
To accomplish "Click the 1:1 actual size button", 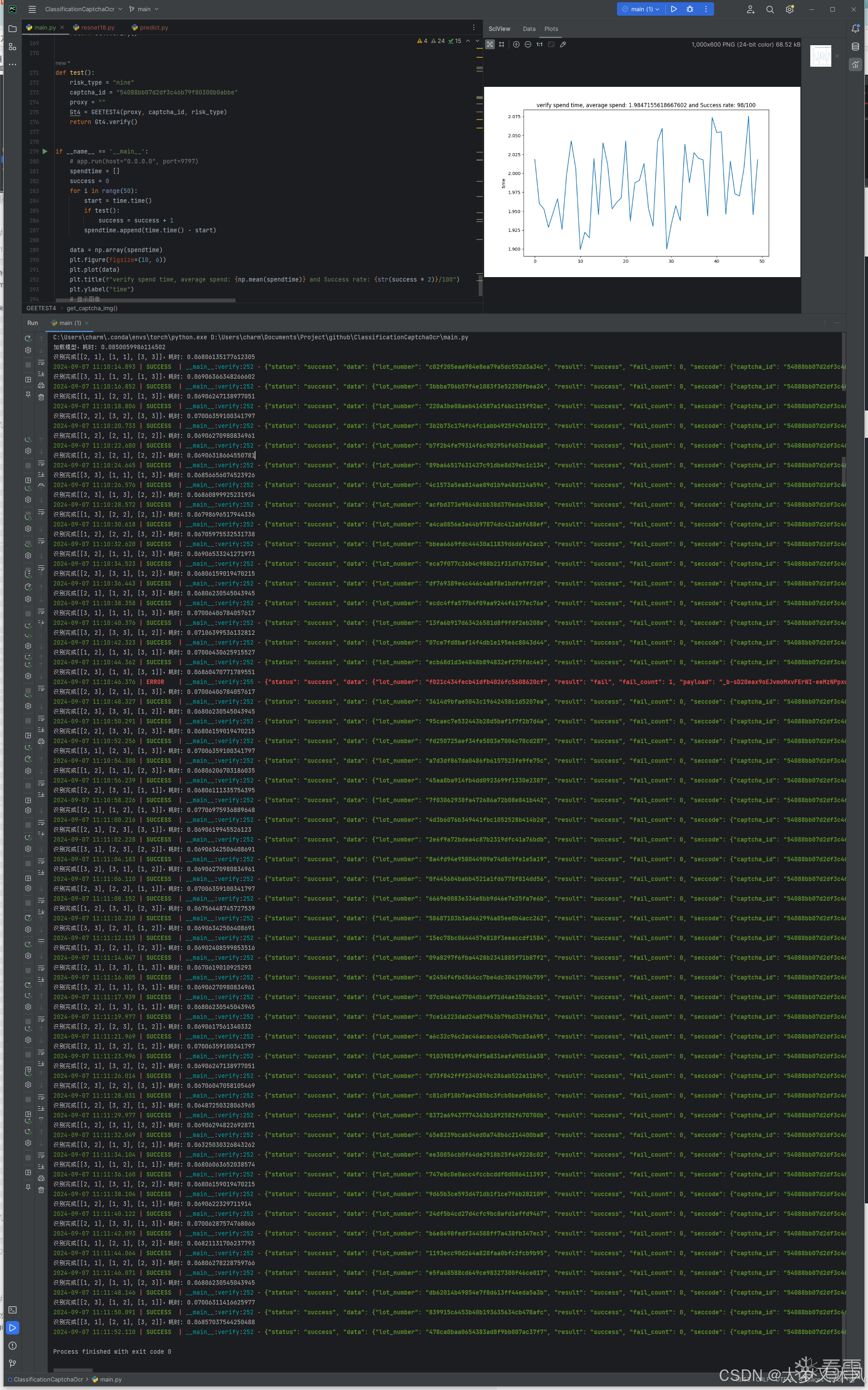I will click(539, 44).
